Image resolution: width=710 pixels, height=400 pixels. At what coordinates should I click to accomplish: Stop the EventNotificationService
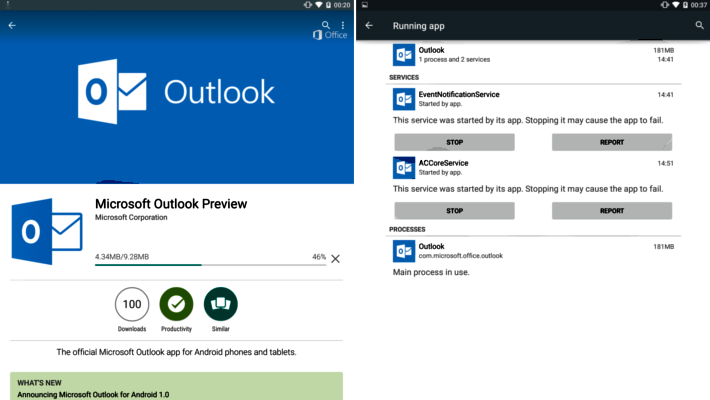454,142
